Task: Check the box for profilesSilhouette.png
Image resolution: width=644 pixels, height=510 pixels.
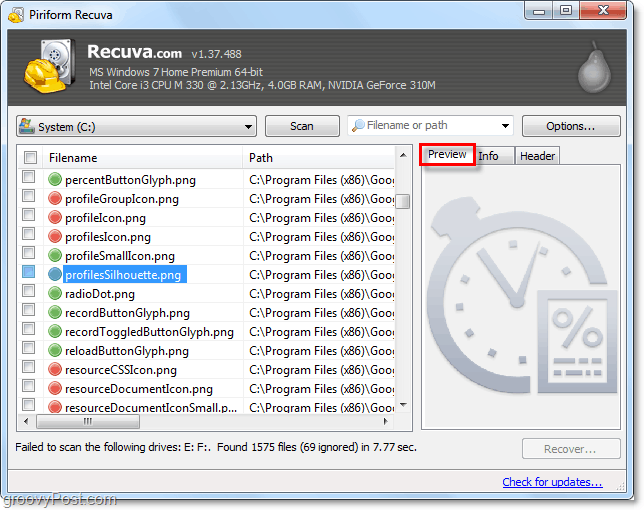Action: [x=28, y=271]
